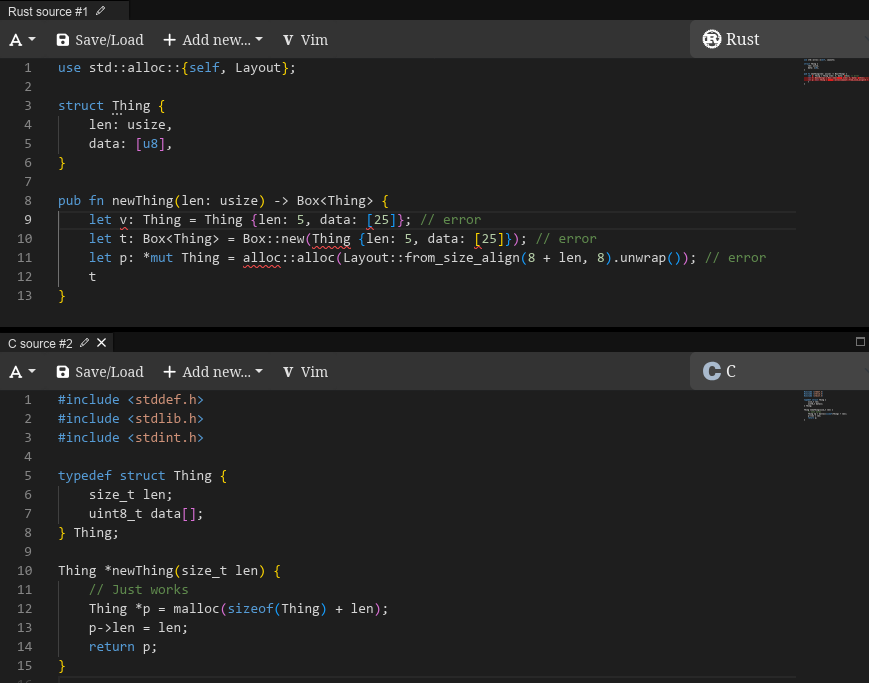Place cursor on the malloc line in C code
This screenshot has width=869, height=683.
pos(238,608)
